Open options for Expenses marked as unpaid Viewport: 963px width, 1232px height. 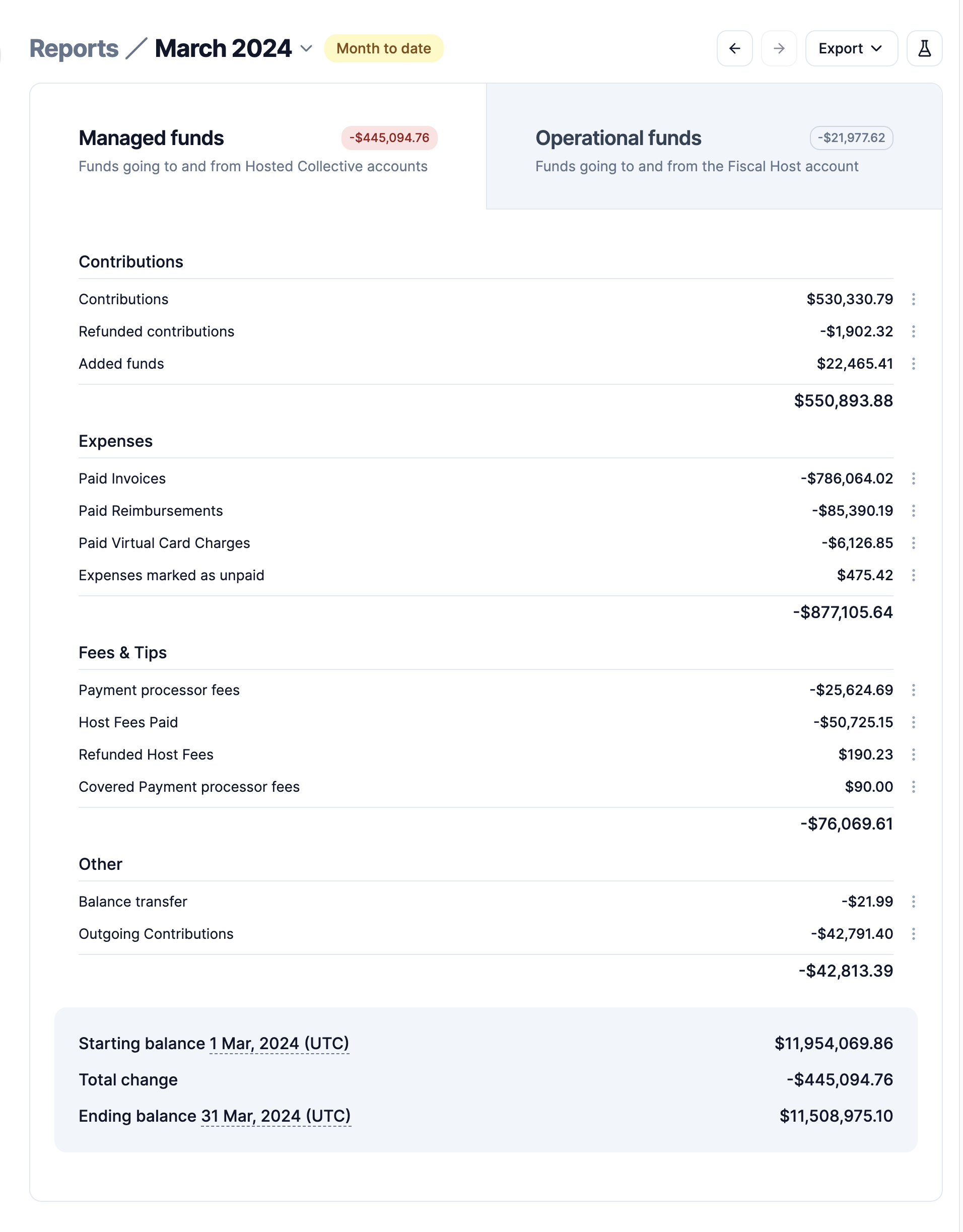[913, 575]
